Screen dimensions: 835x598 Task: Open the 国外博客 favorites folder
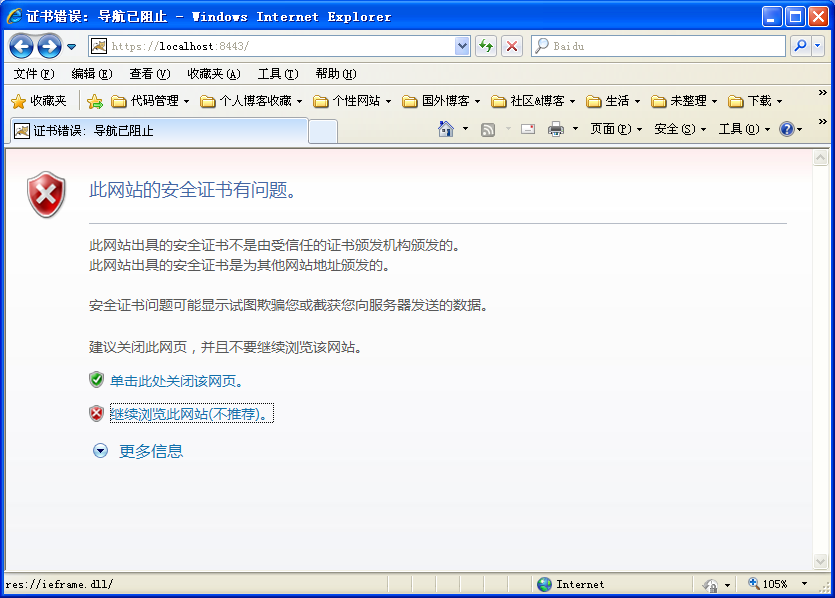[441, 101]
